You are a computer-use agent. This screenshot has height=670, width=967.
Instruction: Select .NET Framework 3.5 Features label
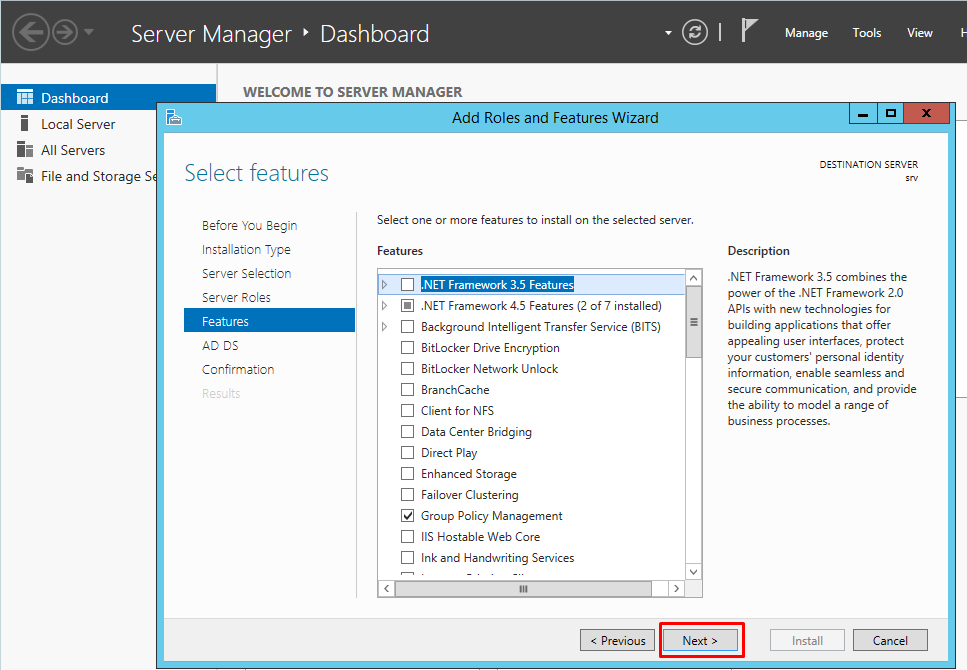pos(497,284)
